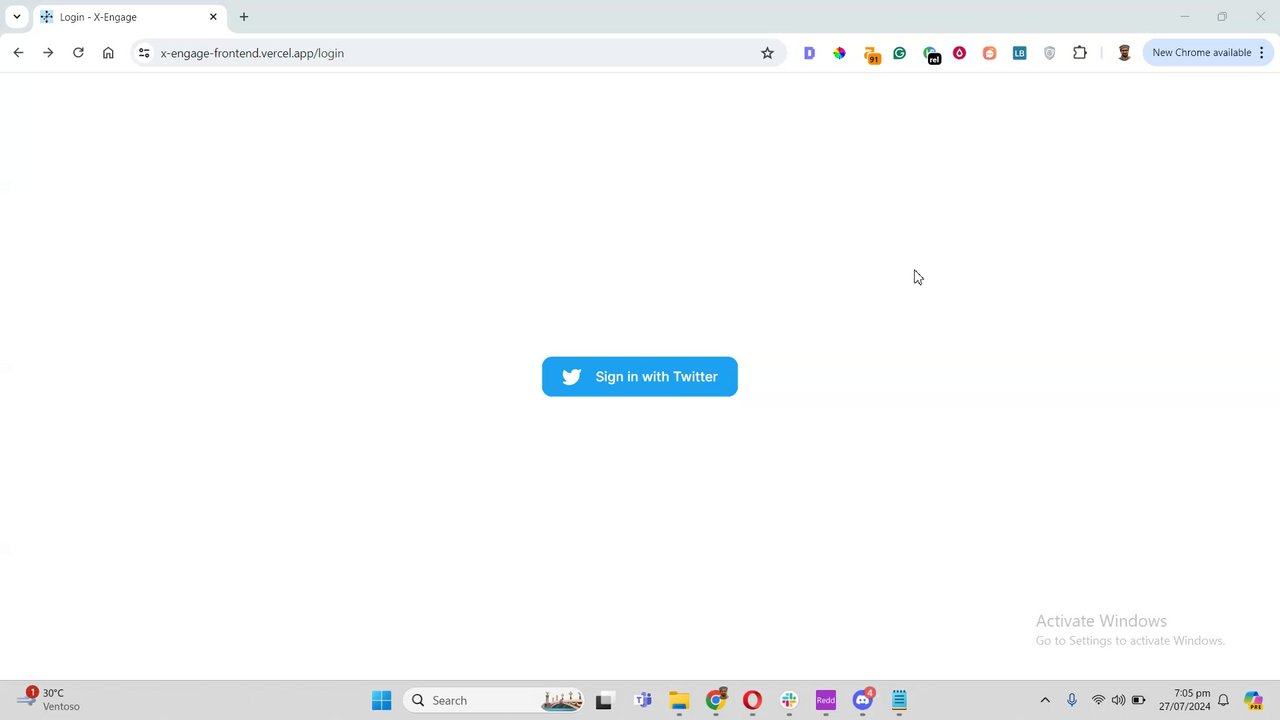Select the Login - X-Engage tab
This screenshot has width=1280, height=720.
coord(128,17)
